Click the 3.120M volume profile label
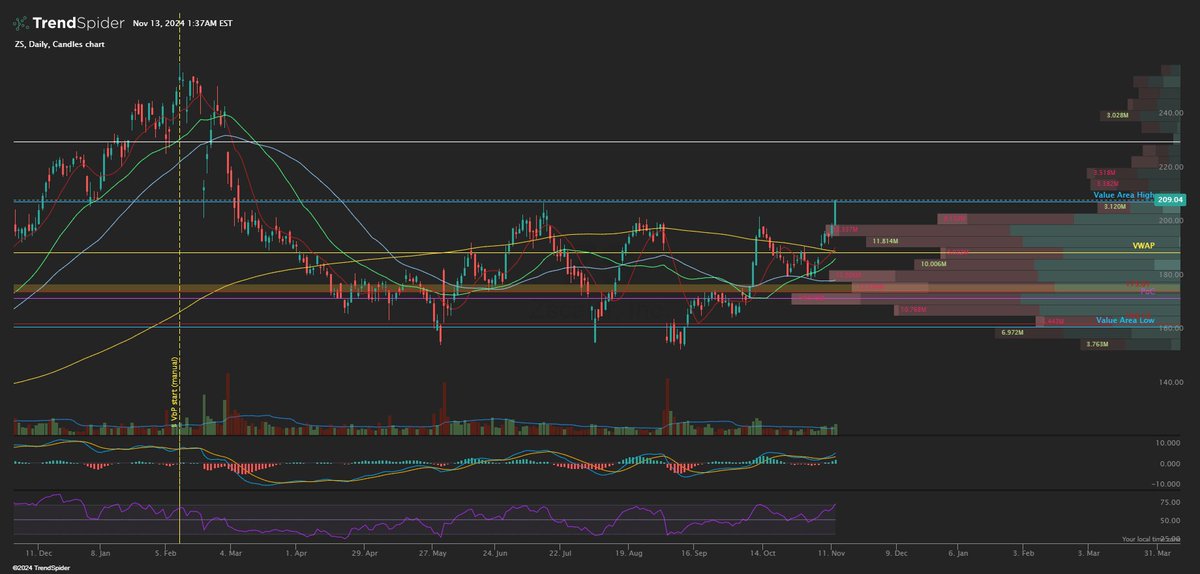Screen dimensions: 1200x574 (1113, 207)
